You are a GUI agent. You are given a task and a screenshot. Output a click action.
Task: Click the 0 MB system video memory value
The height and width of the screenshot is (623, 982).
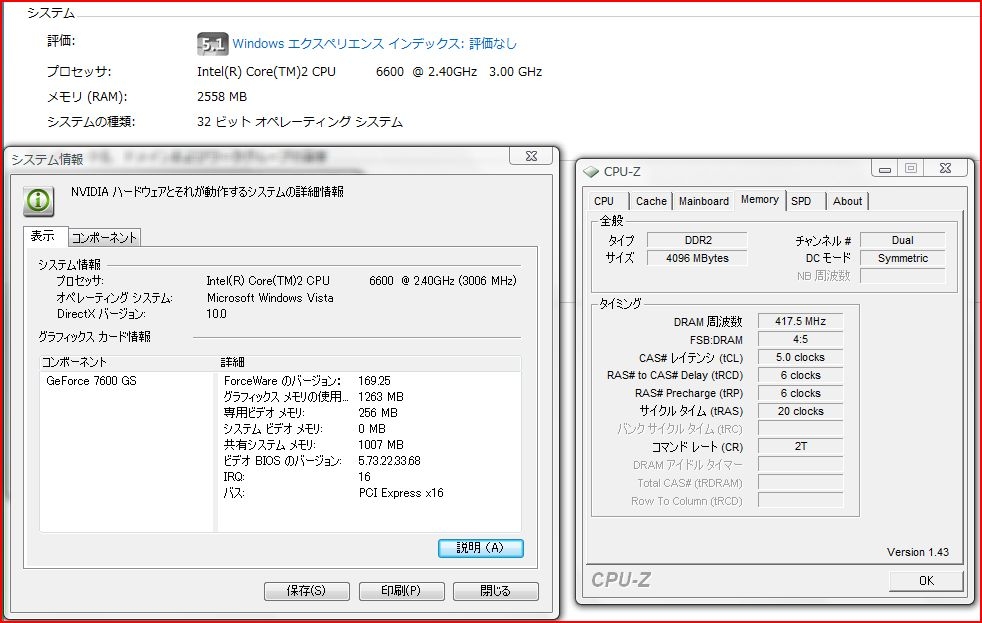point(372,429)
